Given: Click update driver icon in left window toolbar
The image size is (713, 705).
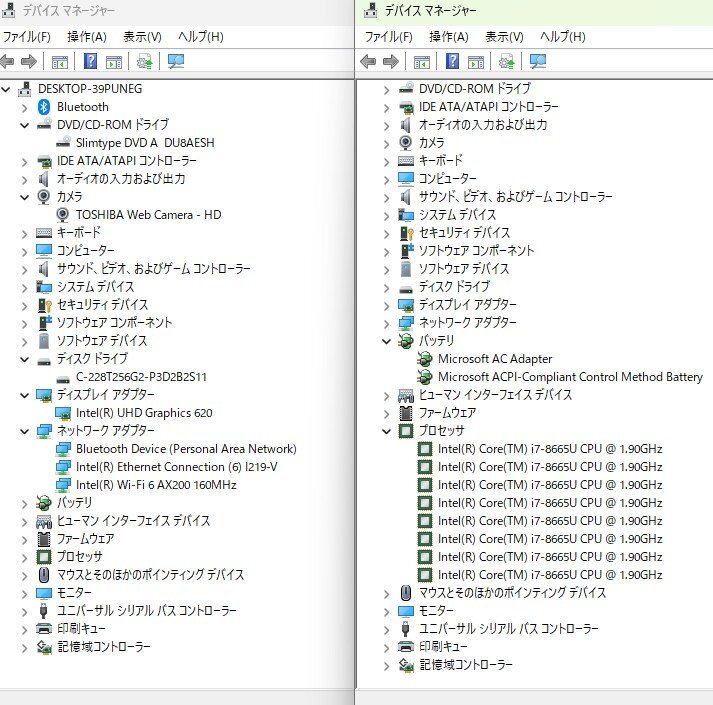Looking at the screenshot, I should [145, 61].
